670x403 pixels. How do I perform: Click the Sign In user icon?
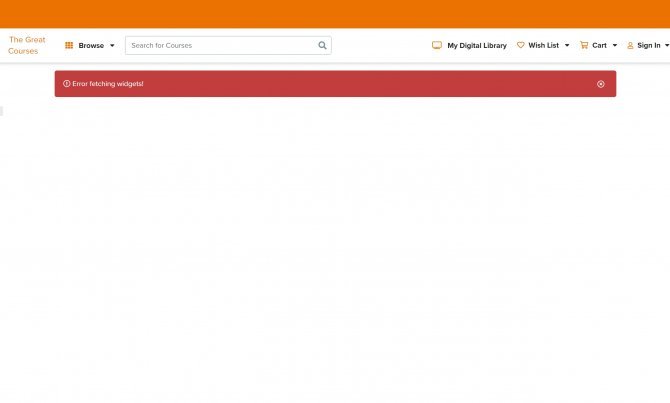click(630, 45)
